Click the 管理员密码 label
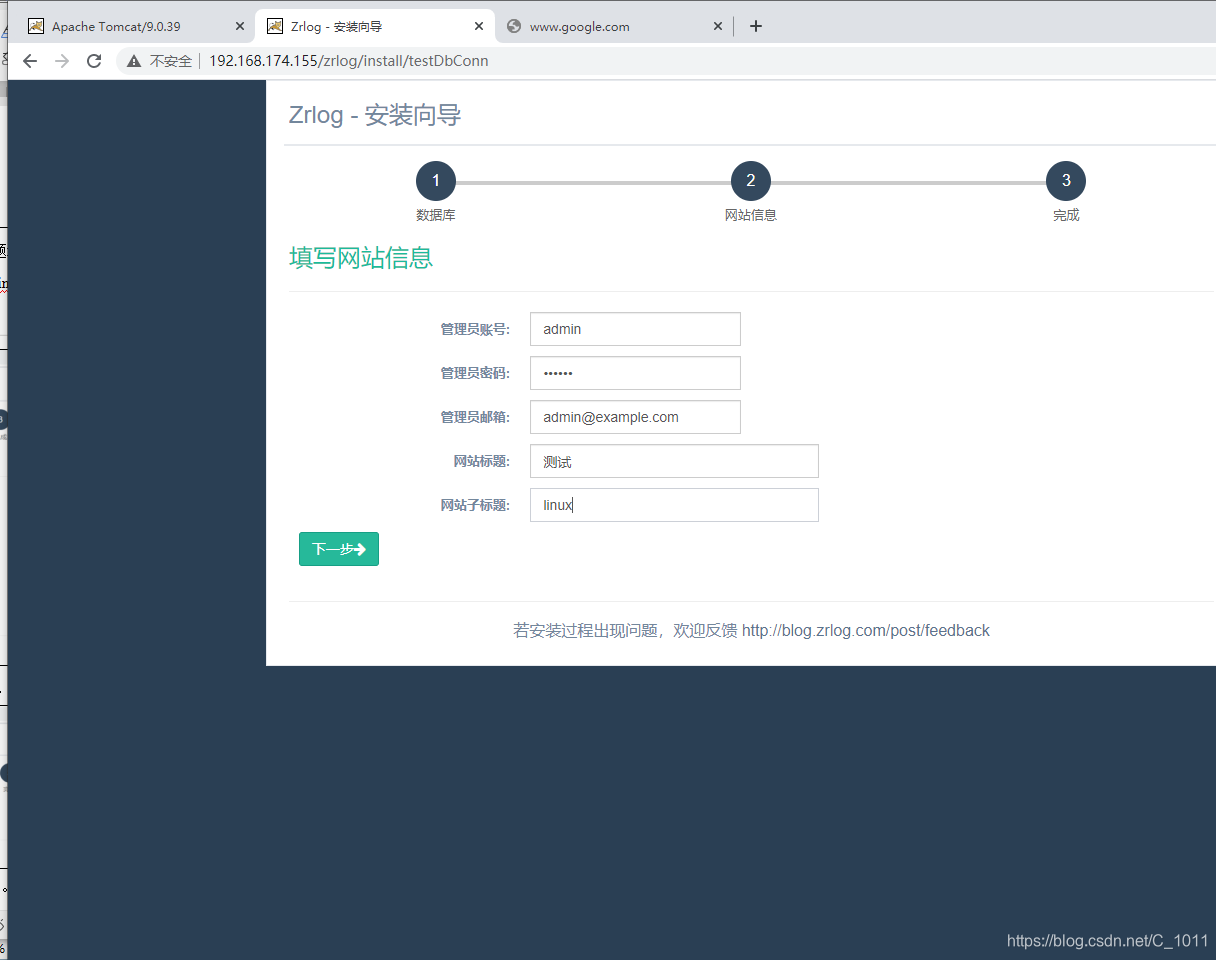This screenshot has height=960, width=1217. click(475, 373)
